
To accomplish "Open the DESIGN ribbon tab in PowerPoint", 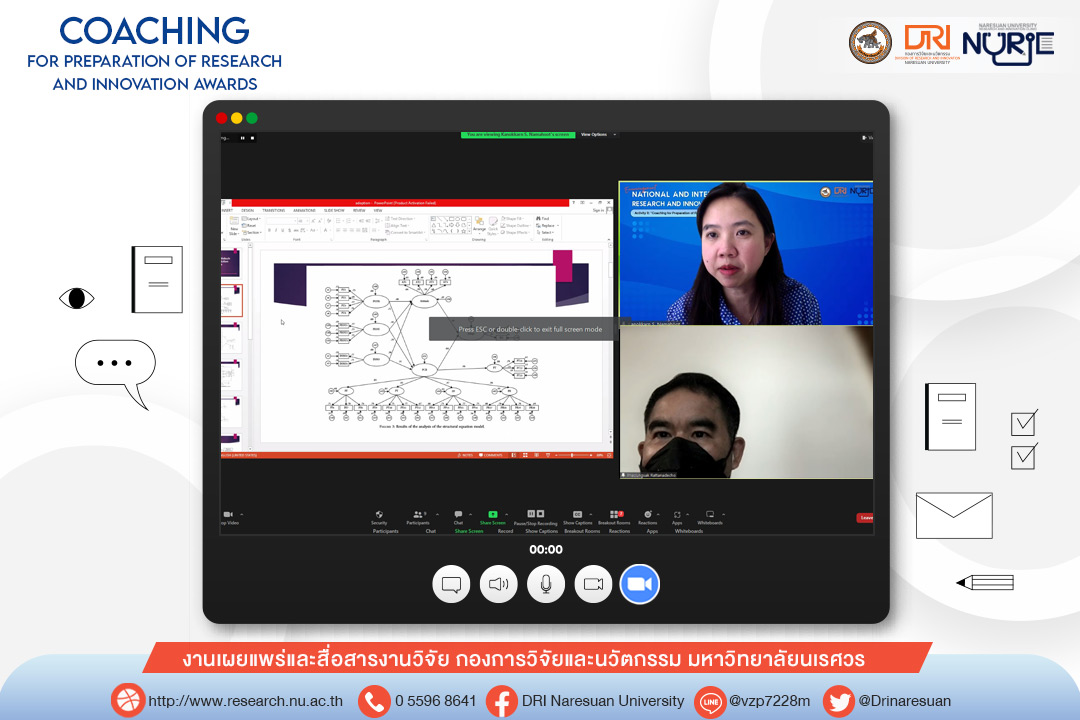I will 247,210.
